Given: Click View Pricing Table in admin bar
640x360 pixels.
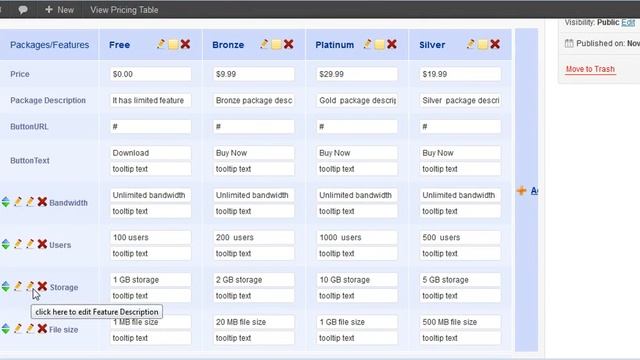Looking at the screenshot, I should [x=124, y=10].
